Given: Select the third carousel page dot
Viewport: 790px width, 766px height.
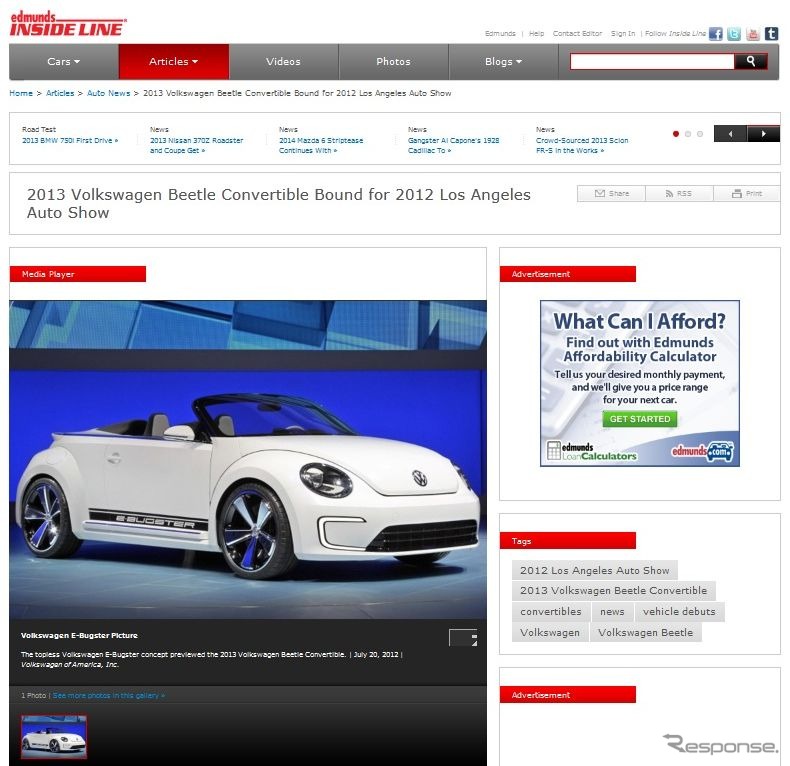Looking at the screenshot, I should click(700, 134).
